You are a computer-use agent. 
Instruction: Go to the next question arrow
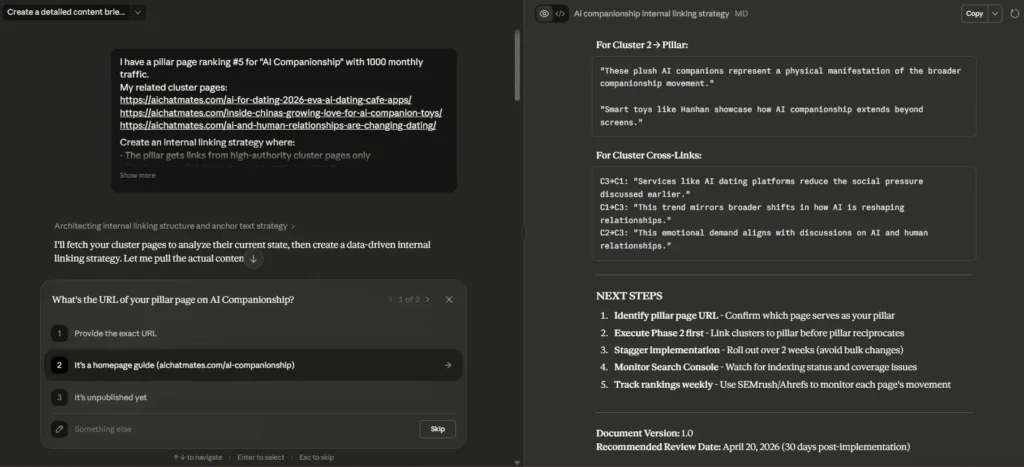pyautogui.click(x=428, y=300)
